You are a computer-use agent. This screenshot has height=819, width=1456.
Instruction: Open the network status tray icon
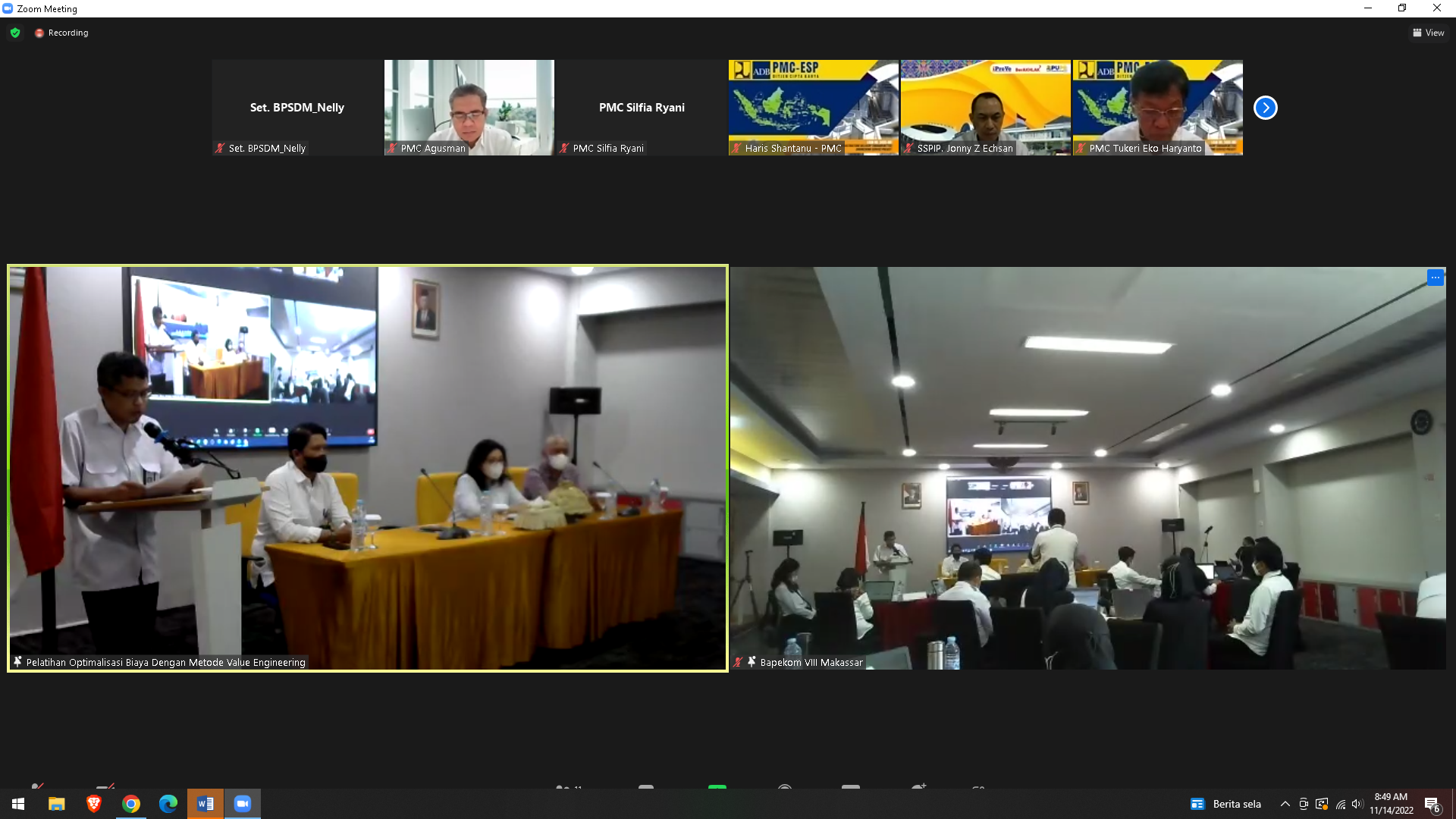(x=1341, y=804)
